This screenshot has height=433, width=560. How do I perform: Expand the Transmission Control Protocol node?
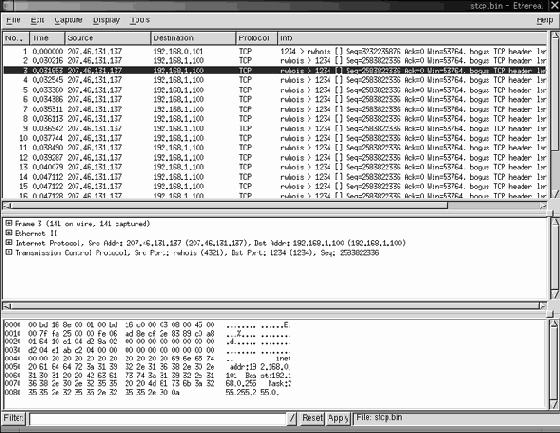[9, 252]
